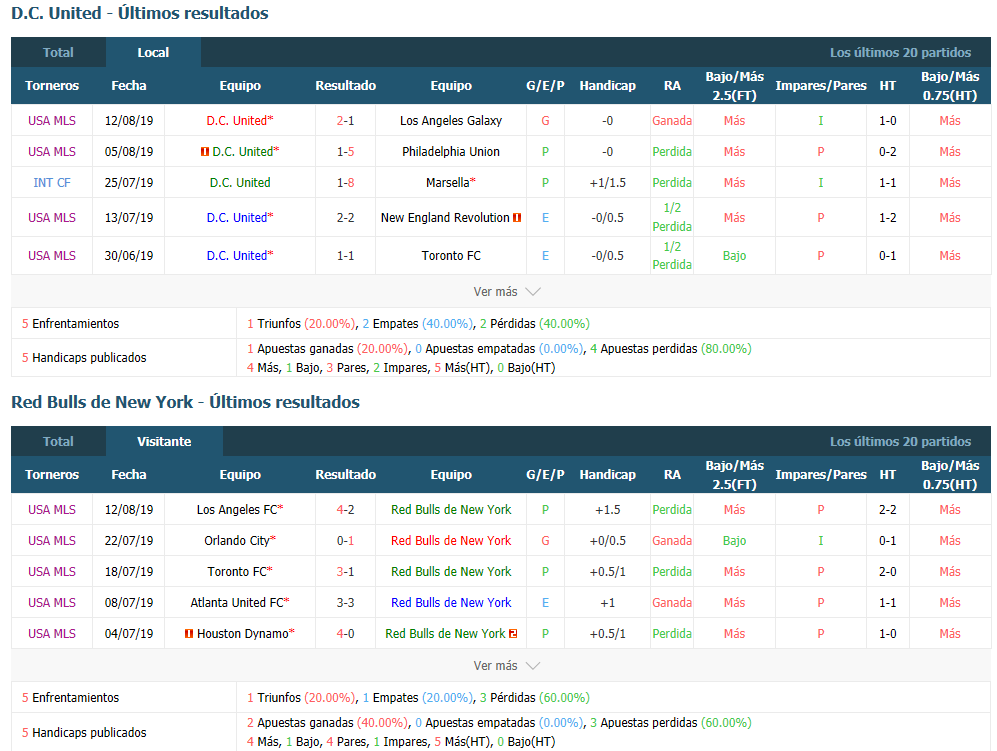Open the INT CF tournament link
Viewport: 997px width, 751px height.
(x=52, y=183)
